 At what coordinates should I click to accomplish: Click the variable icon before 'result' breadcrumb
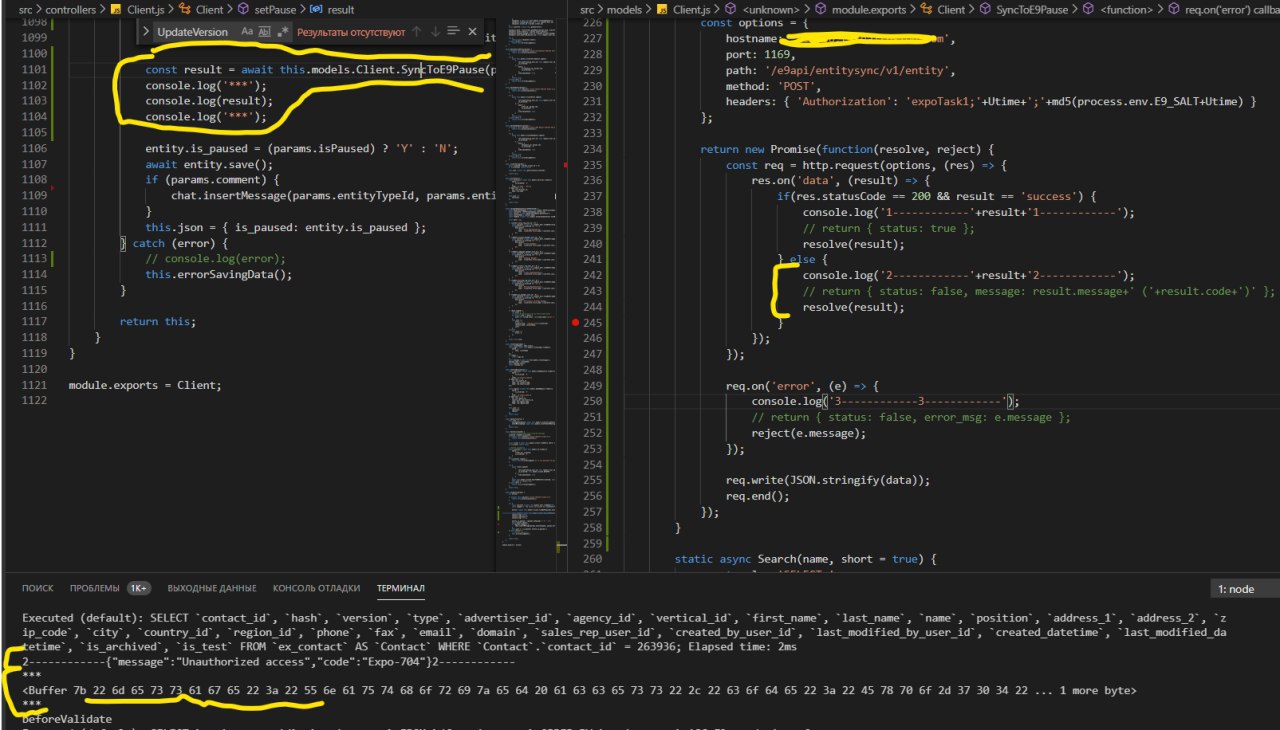click(x=316, y=9)
